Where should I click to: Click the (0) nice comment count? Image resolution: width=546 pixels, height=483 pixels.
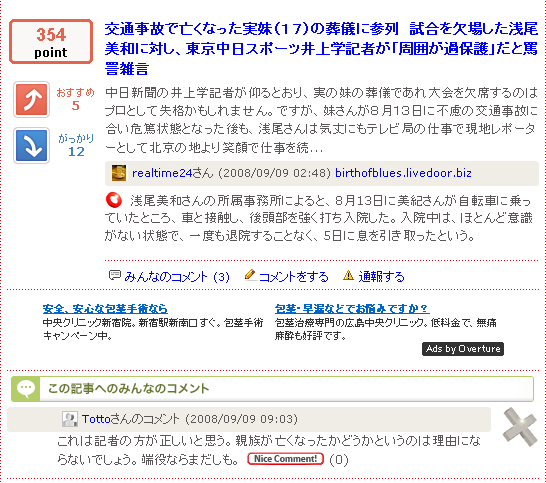coord(339,460)
